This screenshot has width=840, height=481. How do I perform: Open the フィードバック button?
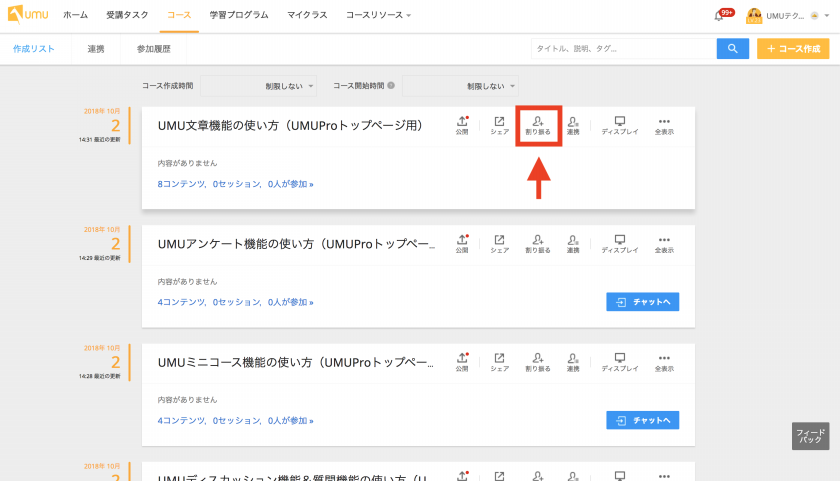810,436
